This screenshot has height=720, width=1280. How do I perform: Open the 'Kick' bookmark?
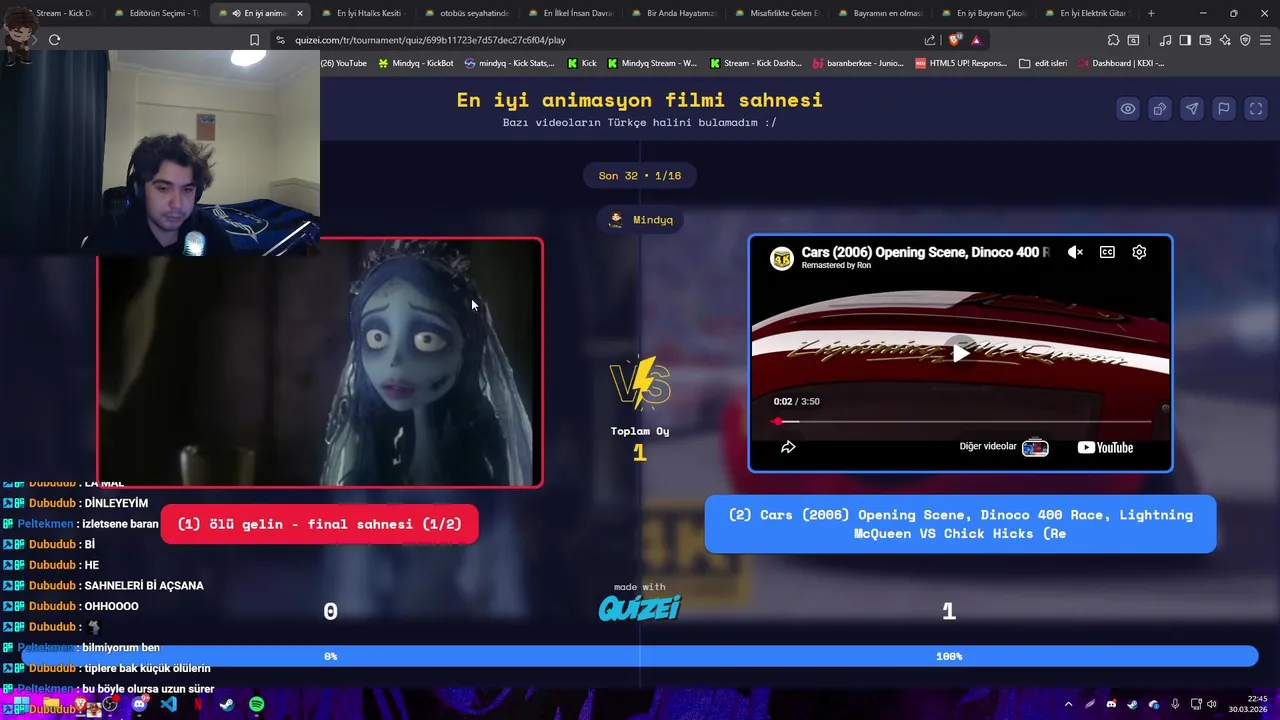coord(582,63)
